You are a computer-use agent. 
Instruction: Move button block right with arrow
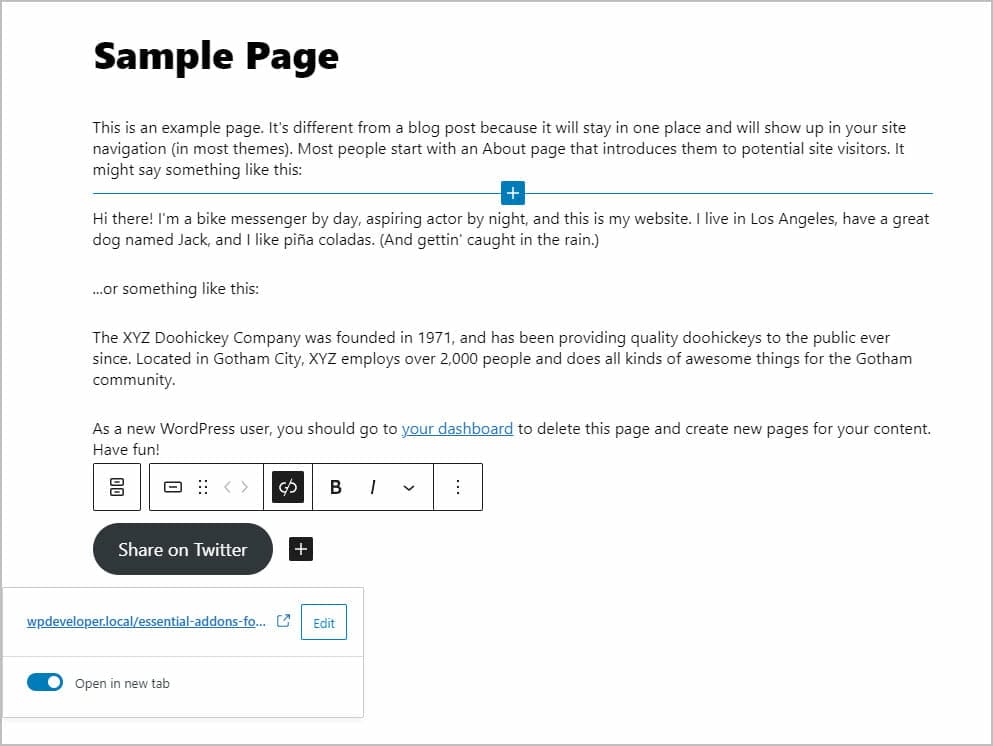coord(244,487)
